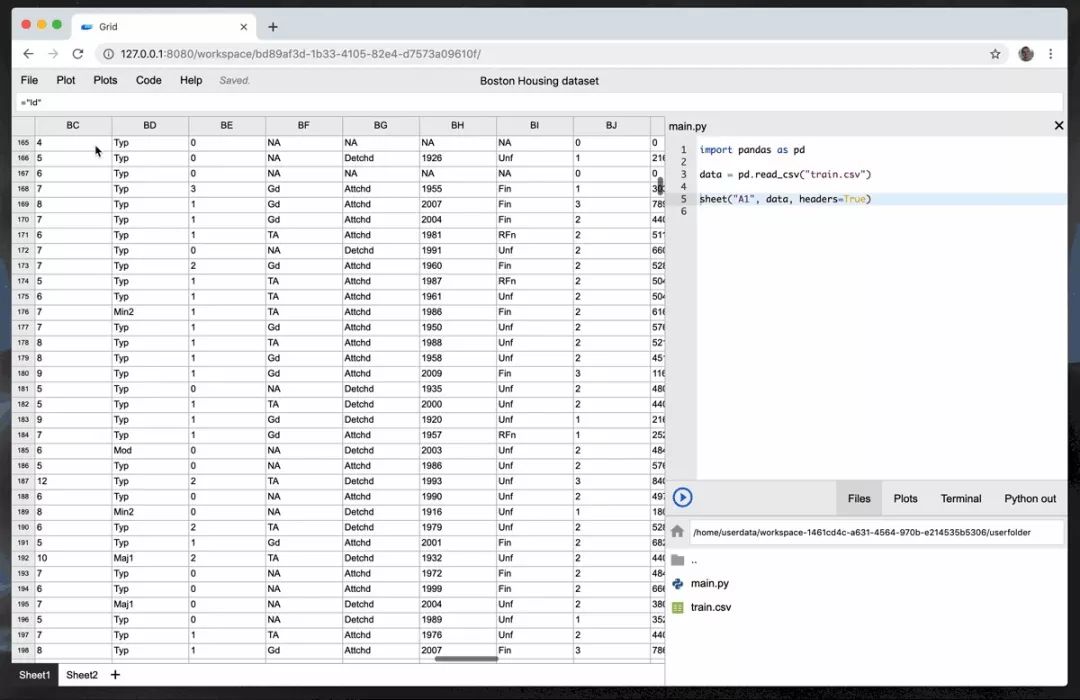
Task: Click the browser back arrow
Action: click(x=28, y=54)
